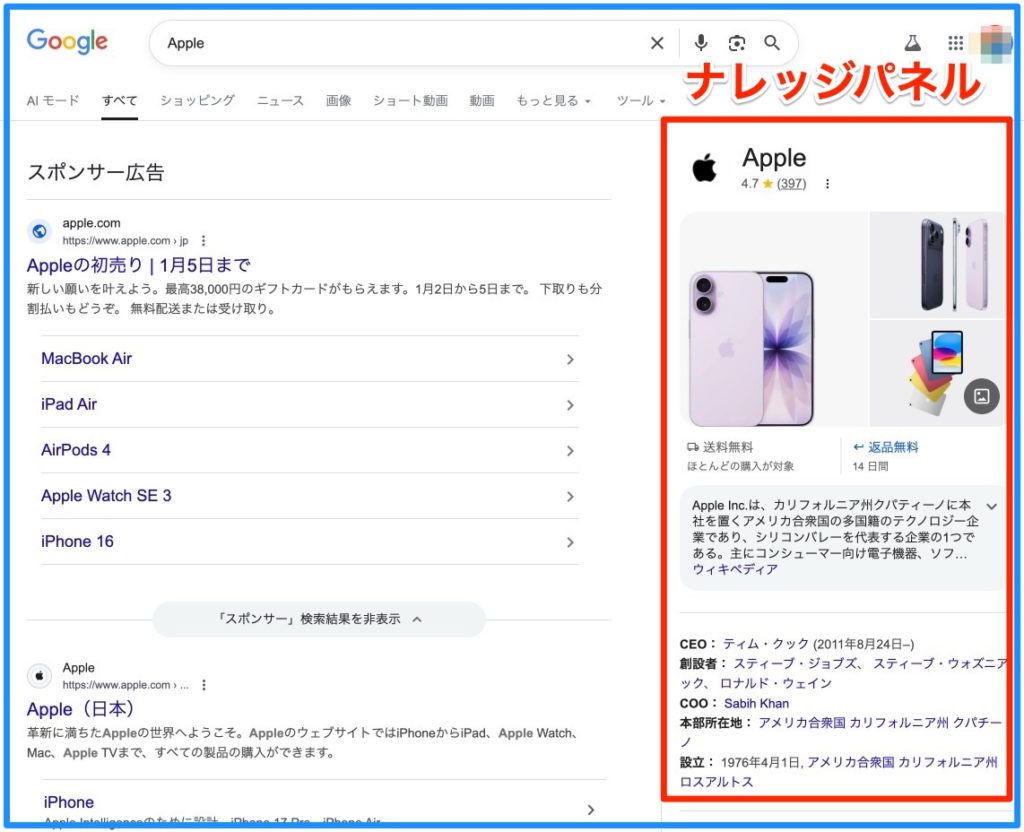Expand the もっと見る dropdown
The width and height of the screenshot is (1024, 832).
tap(553, 101)
